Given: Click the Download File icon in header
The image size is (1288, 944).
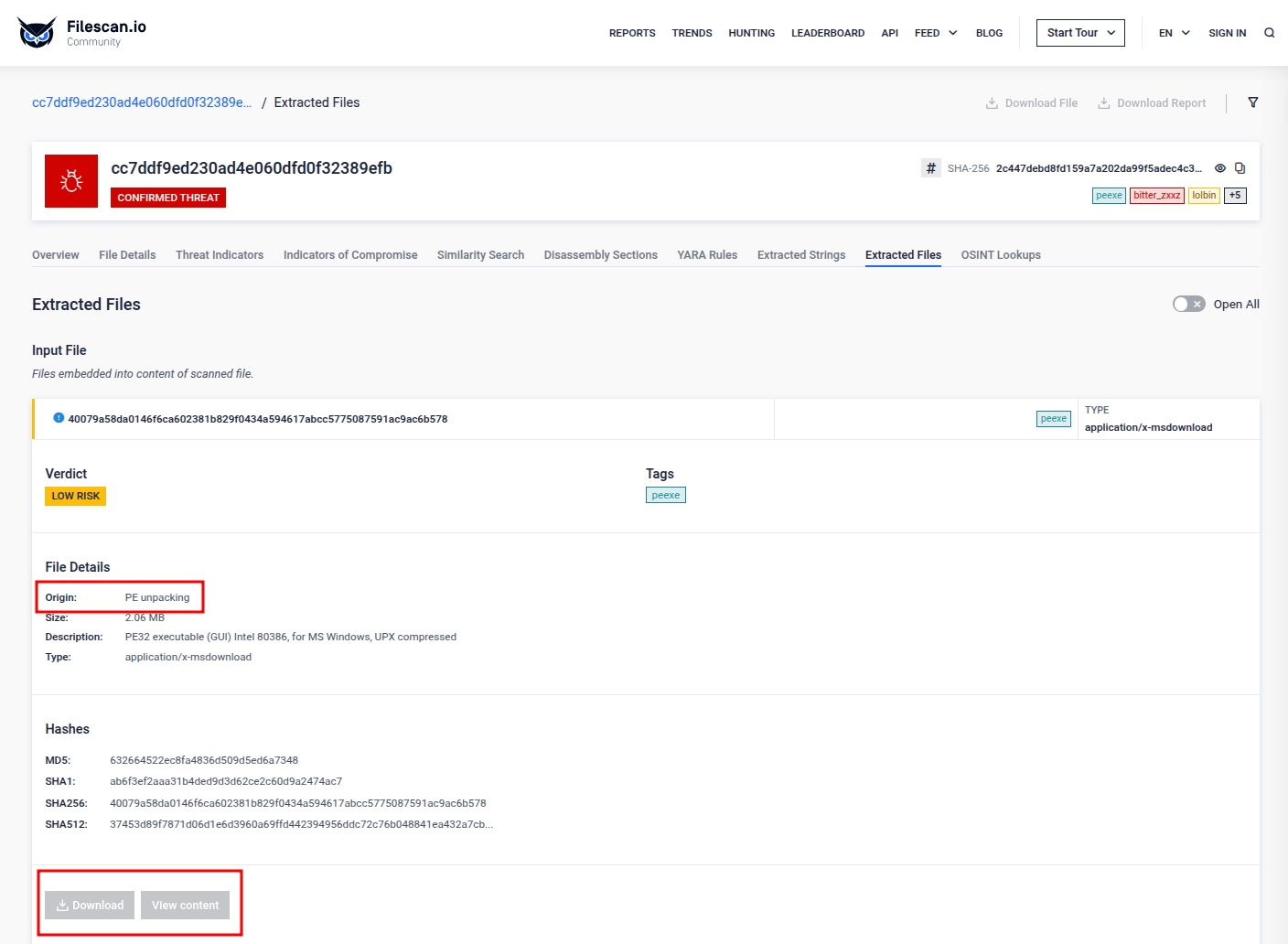Looking at the screenshot, I should (x=992, y=103).
